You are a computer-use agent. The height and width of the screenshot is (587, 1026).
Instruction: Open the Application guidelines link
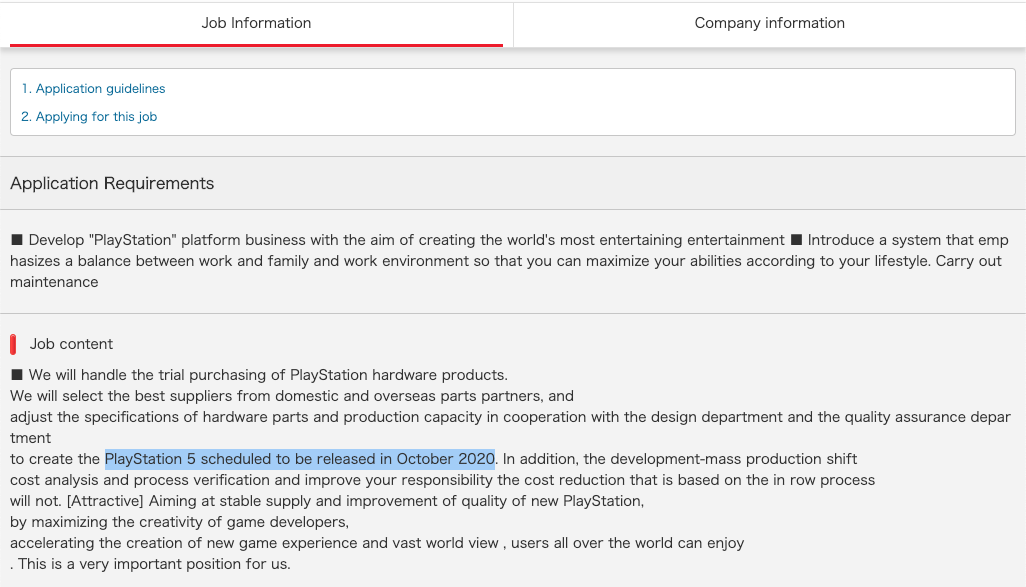94,88
